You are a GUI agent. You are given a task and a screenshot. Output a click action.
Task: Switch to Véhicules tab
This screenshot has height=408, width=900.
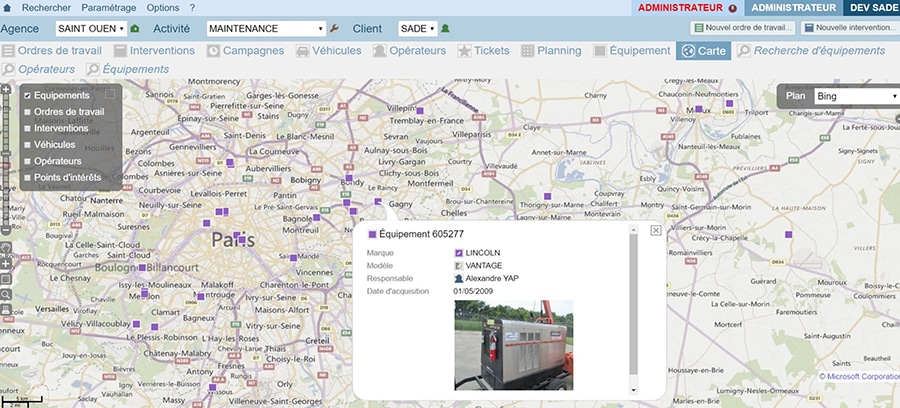[x=329, y=50]
